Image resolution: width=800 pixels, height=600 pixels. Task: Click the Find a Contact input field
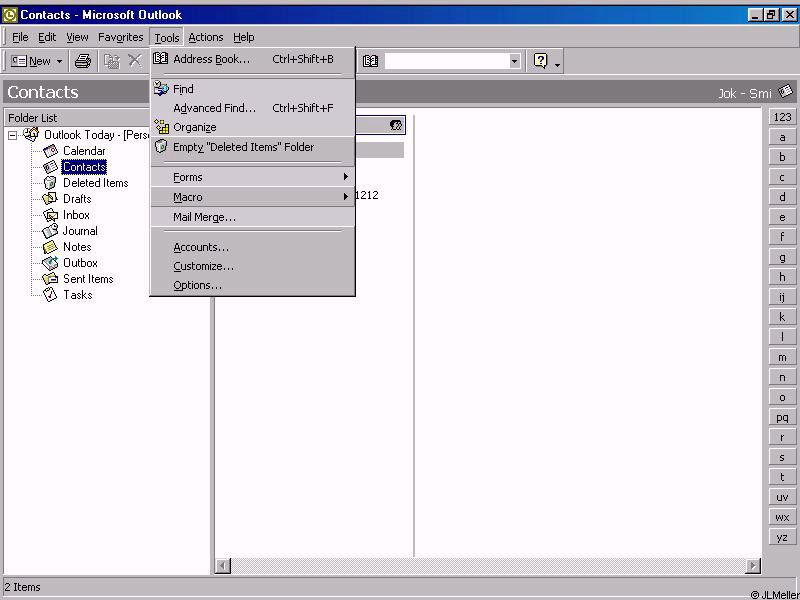[x=446, y=61]
